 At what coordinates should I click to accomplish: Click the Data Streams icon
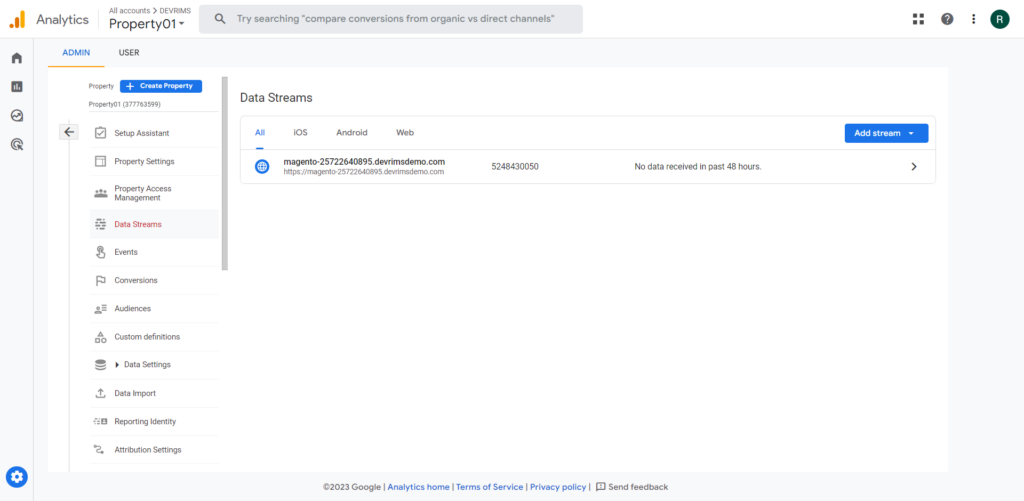coord(101,224)
